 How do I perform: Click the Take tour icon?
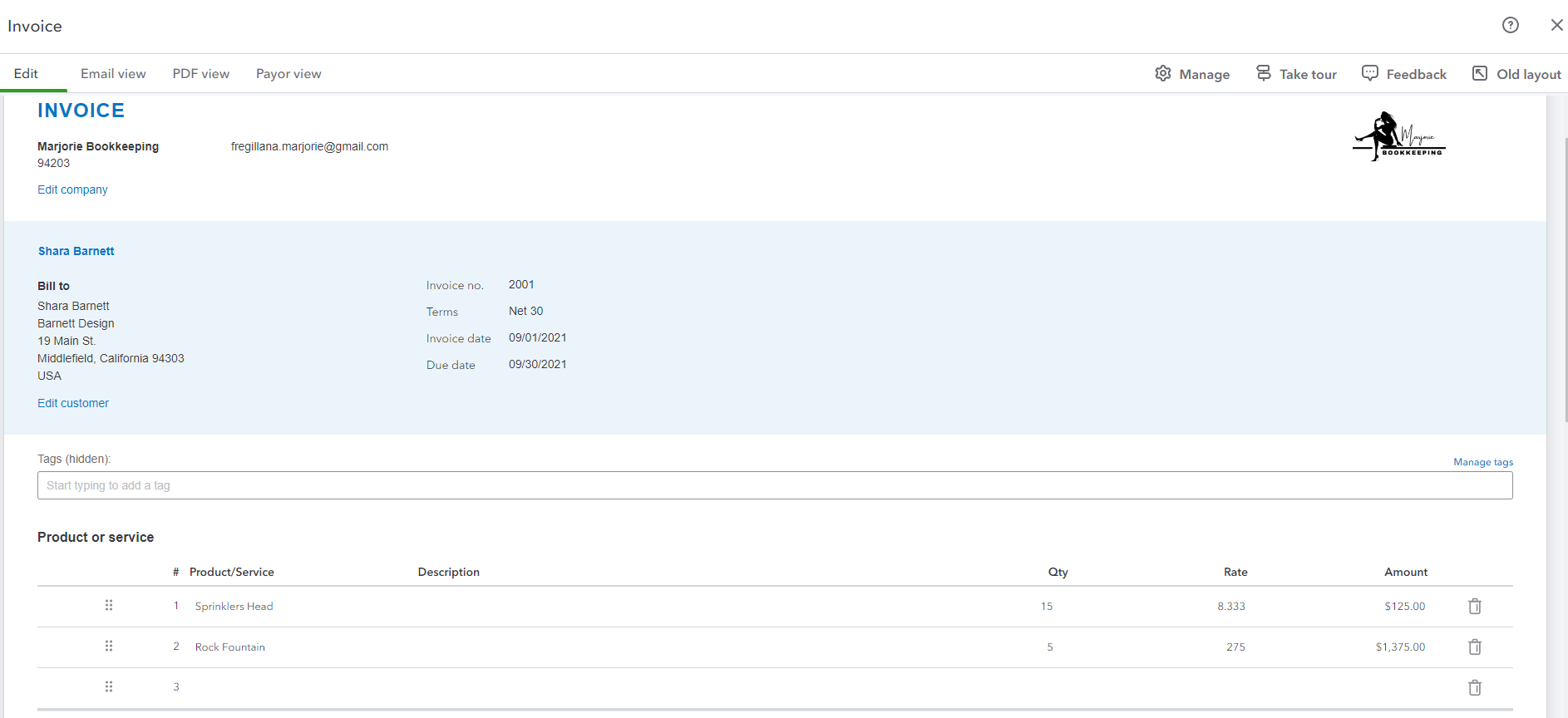(x=1264, y=73)
